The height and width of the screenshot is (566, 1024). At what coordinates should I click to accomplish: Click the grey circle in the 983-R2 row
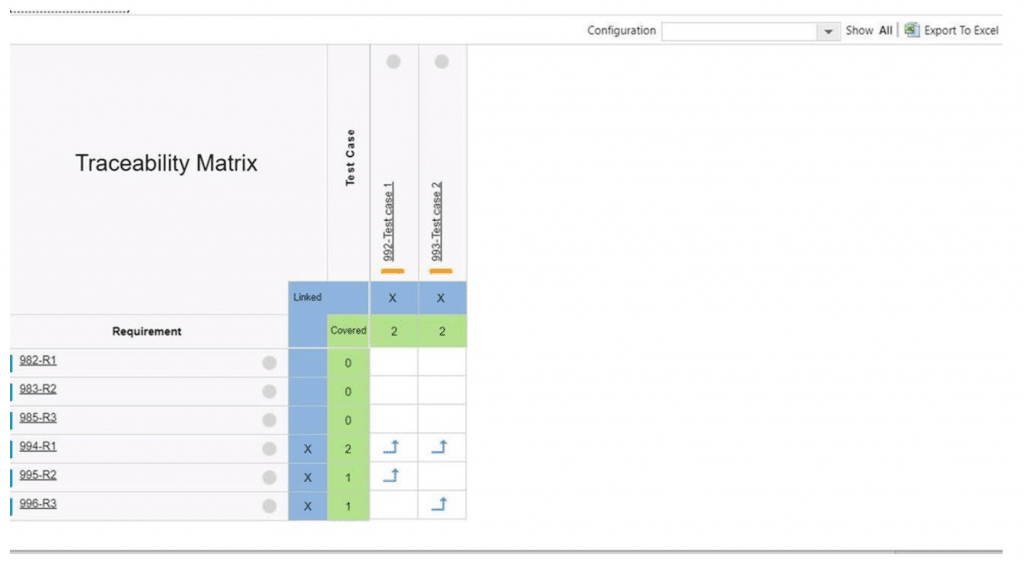(269, 392)
